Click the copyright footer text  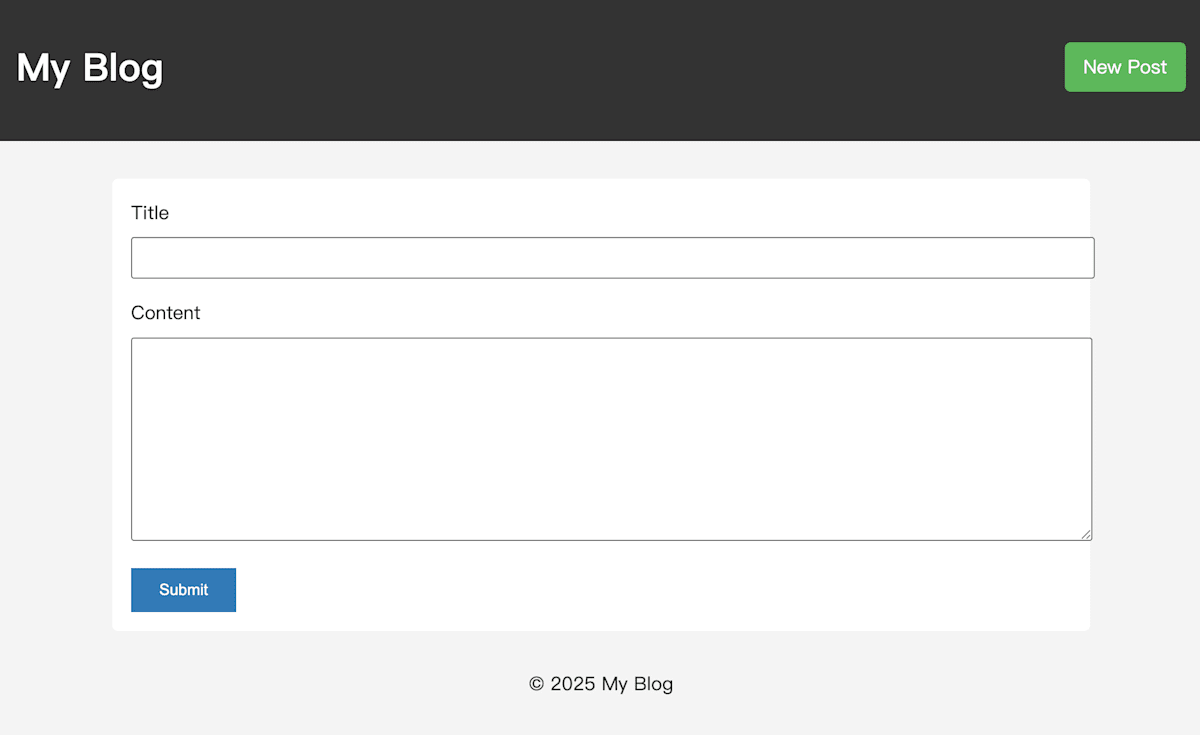pyautogui.click(x=600, y=684)
